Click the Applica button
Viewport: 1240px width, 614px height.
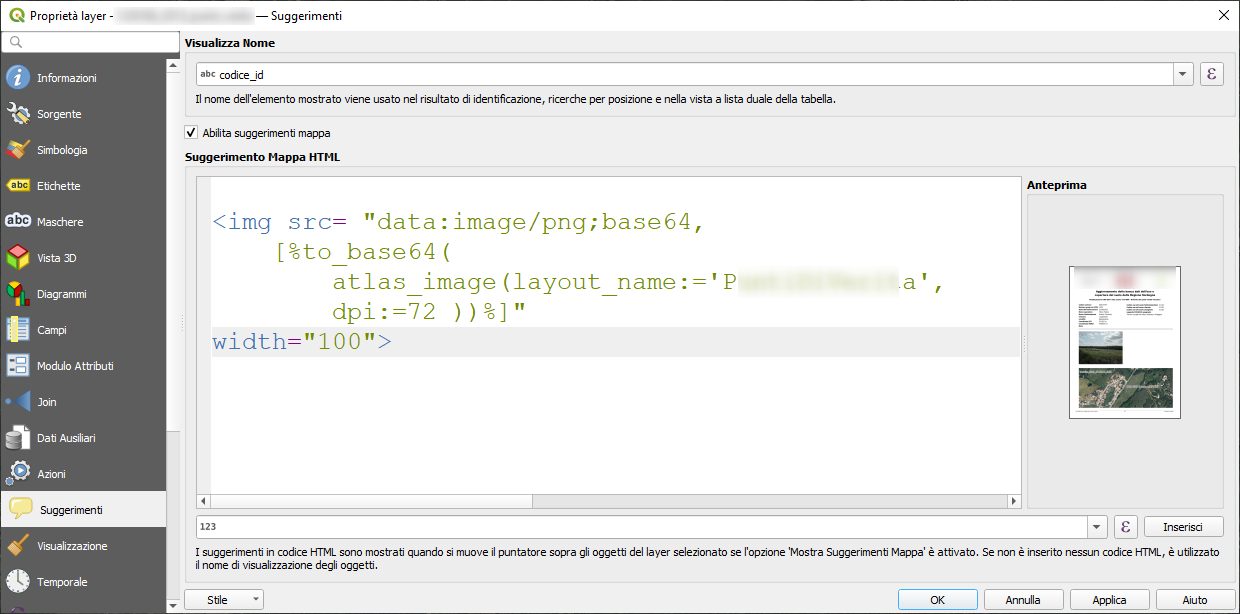point(1110,600)
